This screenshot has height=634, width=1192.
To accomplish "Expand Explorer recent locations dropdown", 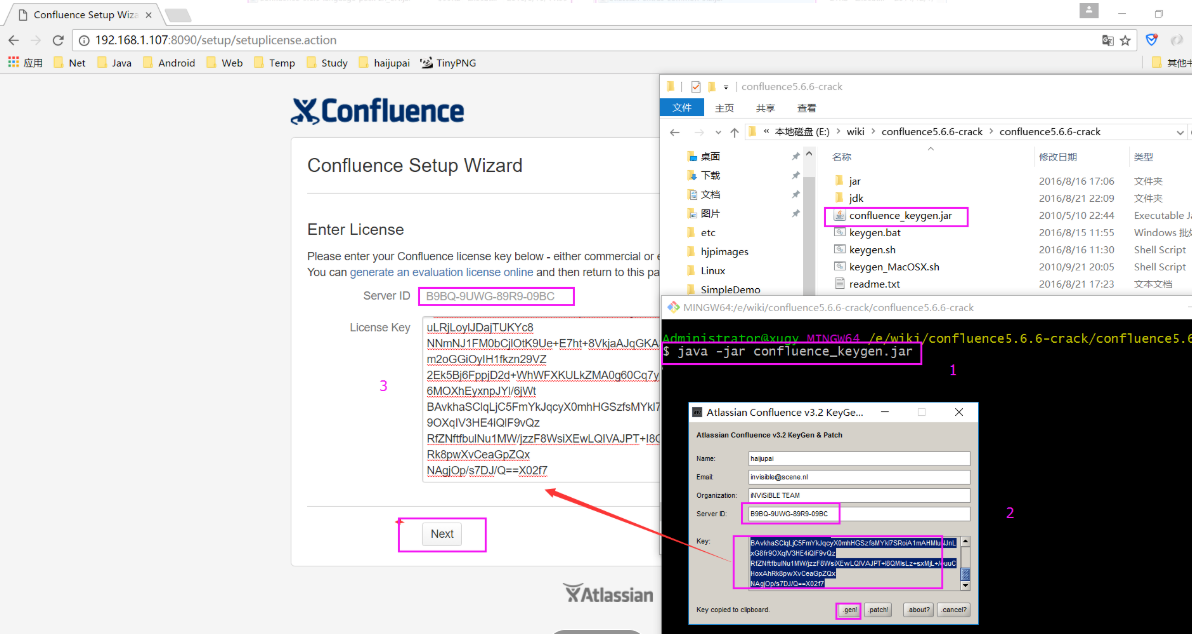I will 718,132.
